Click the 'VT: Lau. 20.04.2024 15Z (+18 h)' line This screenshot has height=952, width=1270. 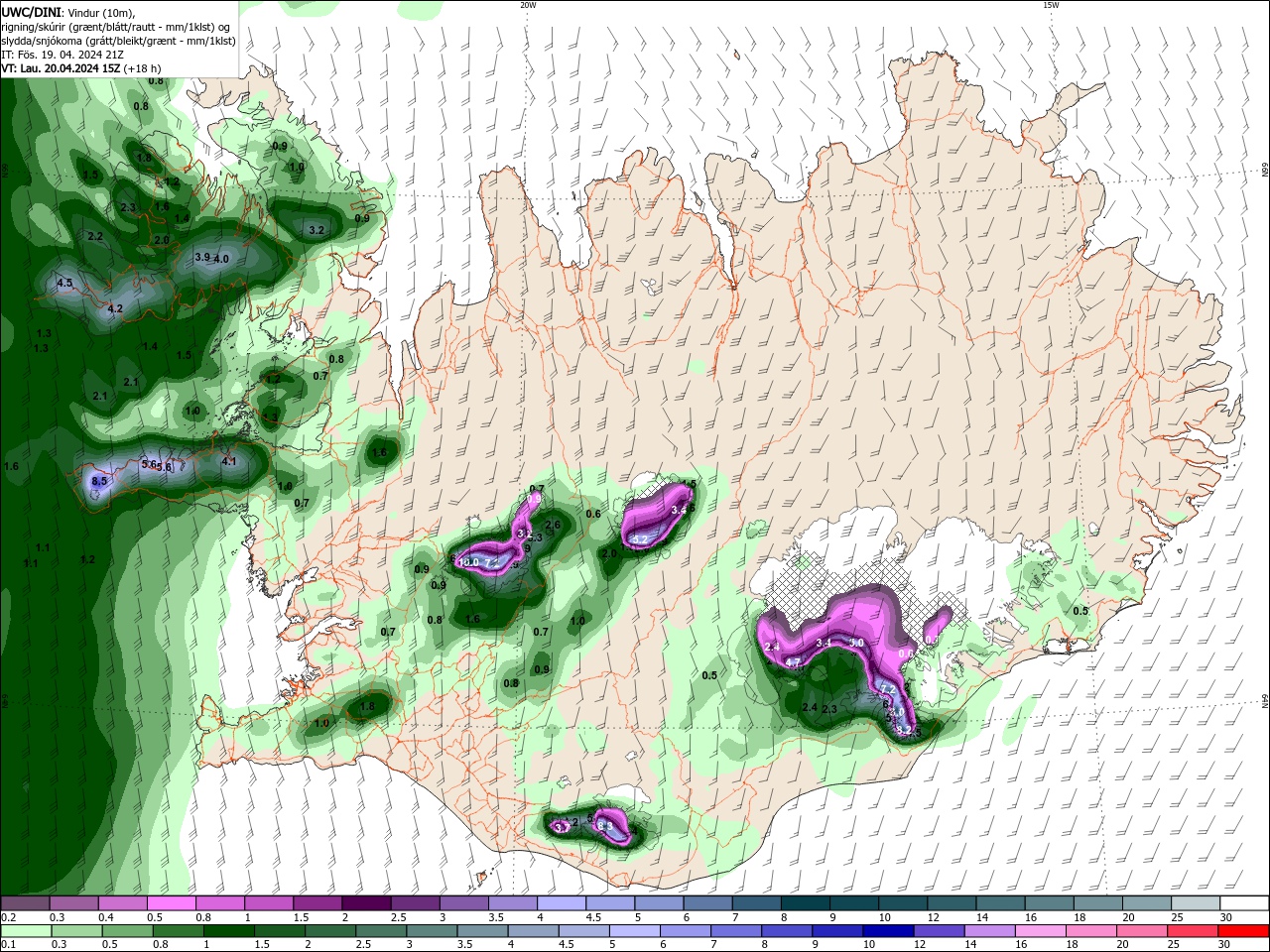point(81,68)
